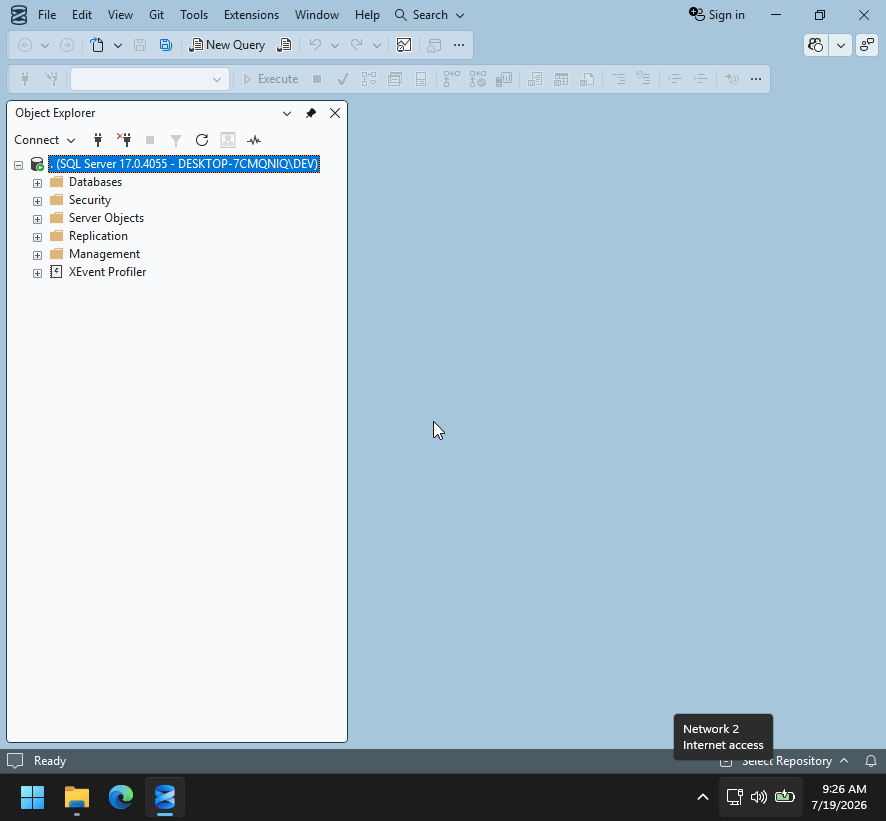Click the Connect Object Explorer plug icon
Viewport: 886px width, 821px height.
(98, 140)
